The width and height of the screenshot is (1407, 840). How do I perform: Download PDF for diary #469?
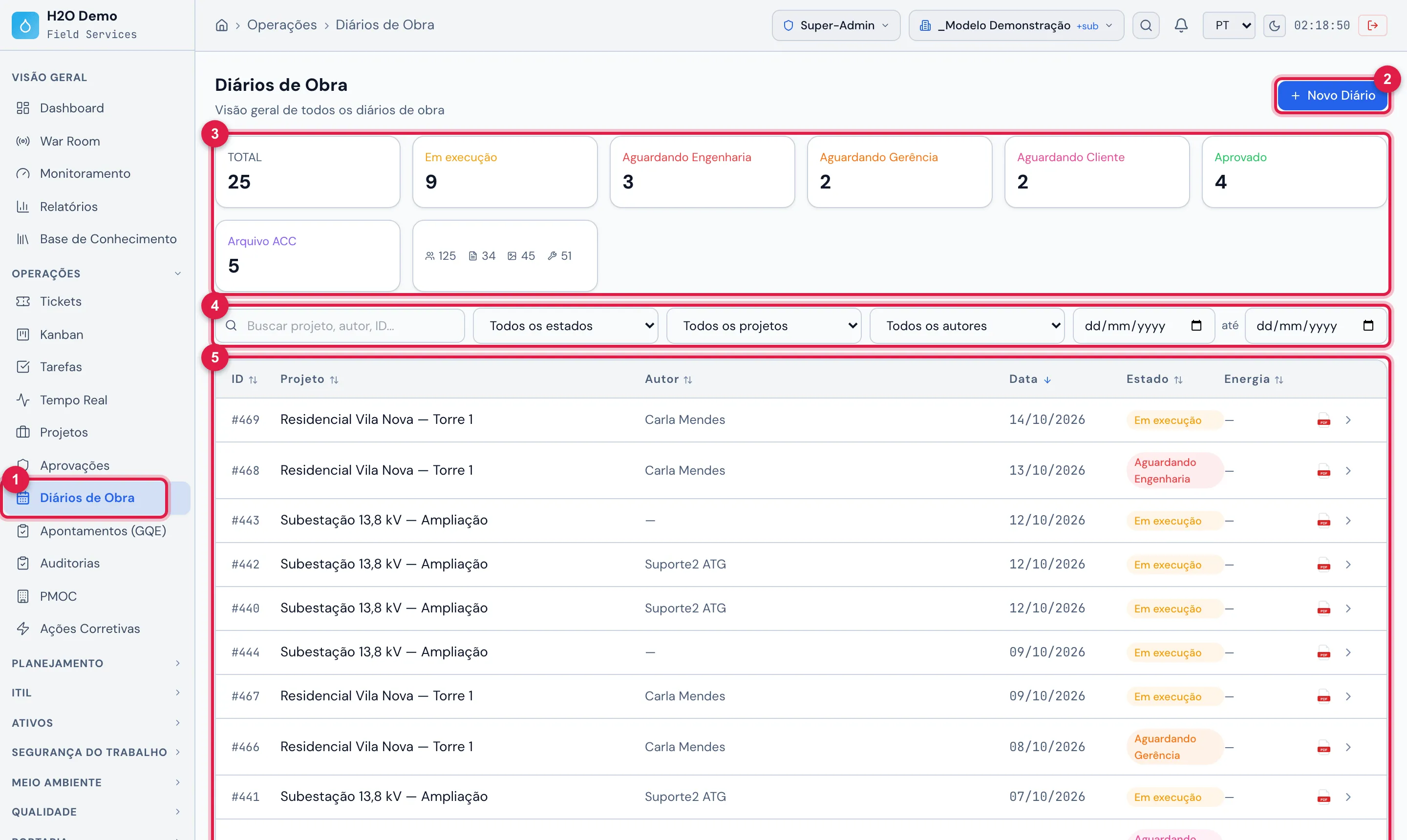pos(1323,420)
